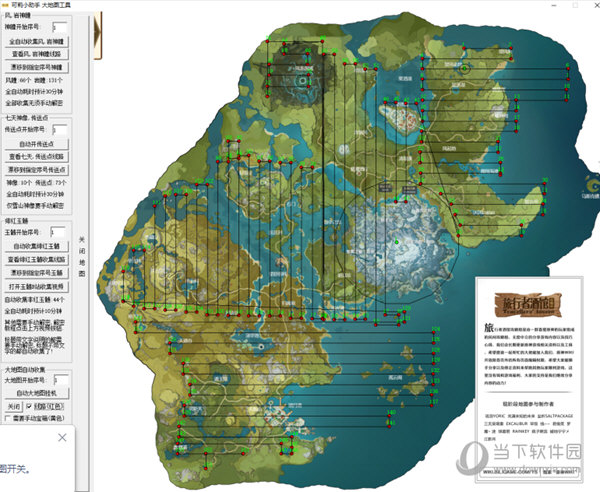Click the white circle marker in Liyue marsh
This screenshot has width=600, height=492.
click(x=261, y=347)
